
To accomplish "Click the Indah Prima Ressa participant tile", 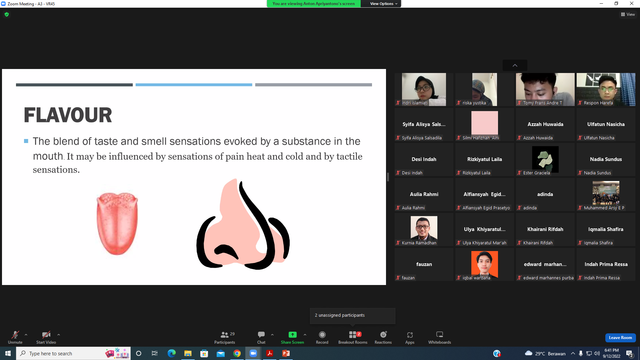I will 606,264.
